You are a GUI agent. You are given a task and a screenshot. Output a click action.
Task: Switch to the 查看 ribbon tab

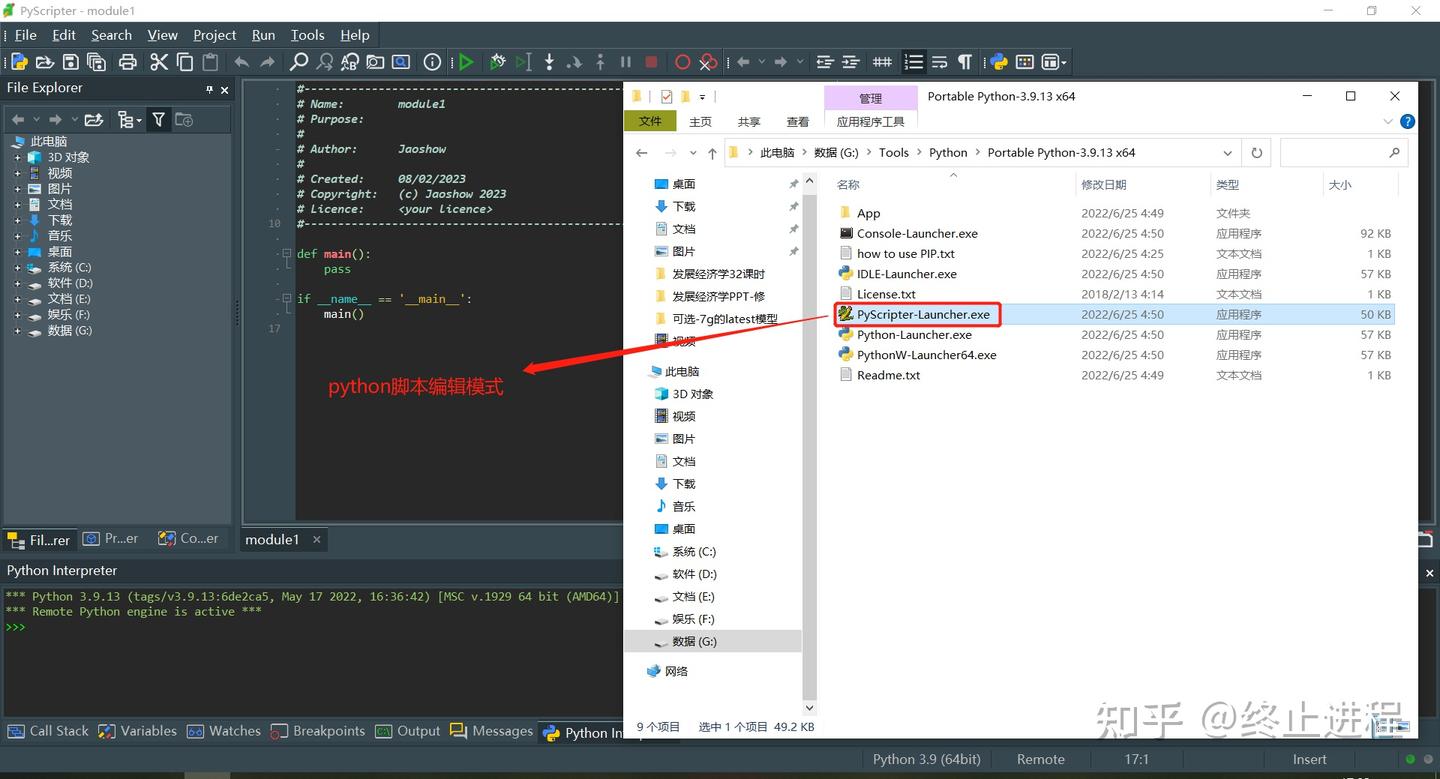[797, 121]
